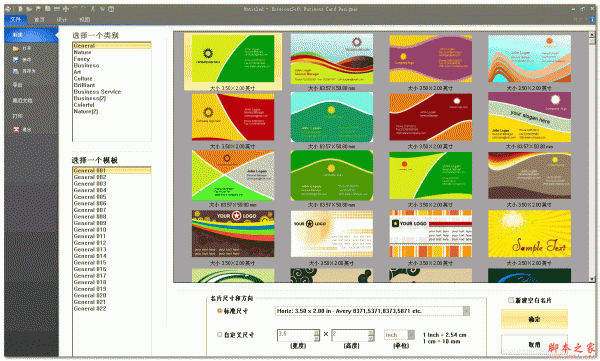Screen dimensions: 600x361
Task: Click the application logo button in the title bar
Action: 8,9
